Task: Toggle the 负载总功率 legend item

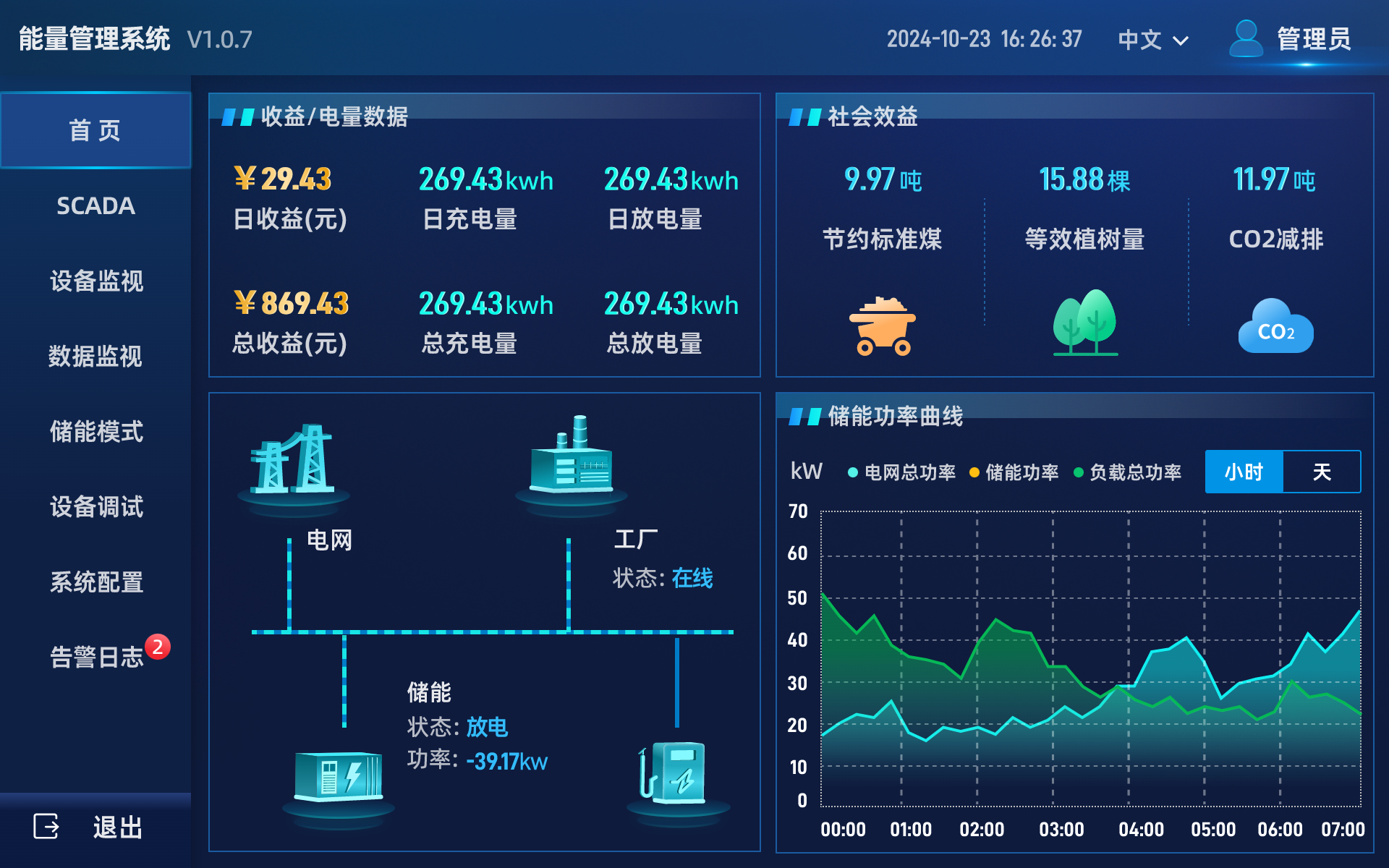Action: pos(1129,471)
